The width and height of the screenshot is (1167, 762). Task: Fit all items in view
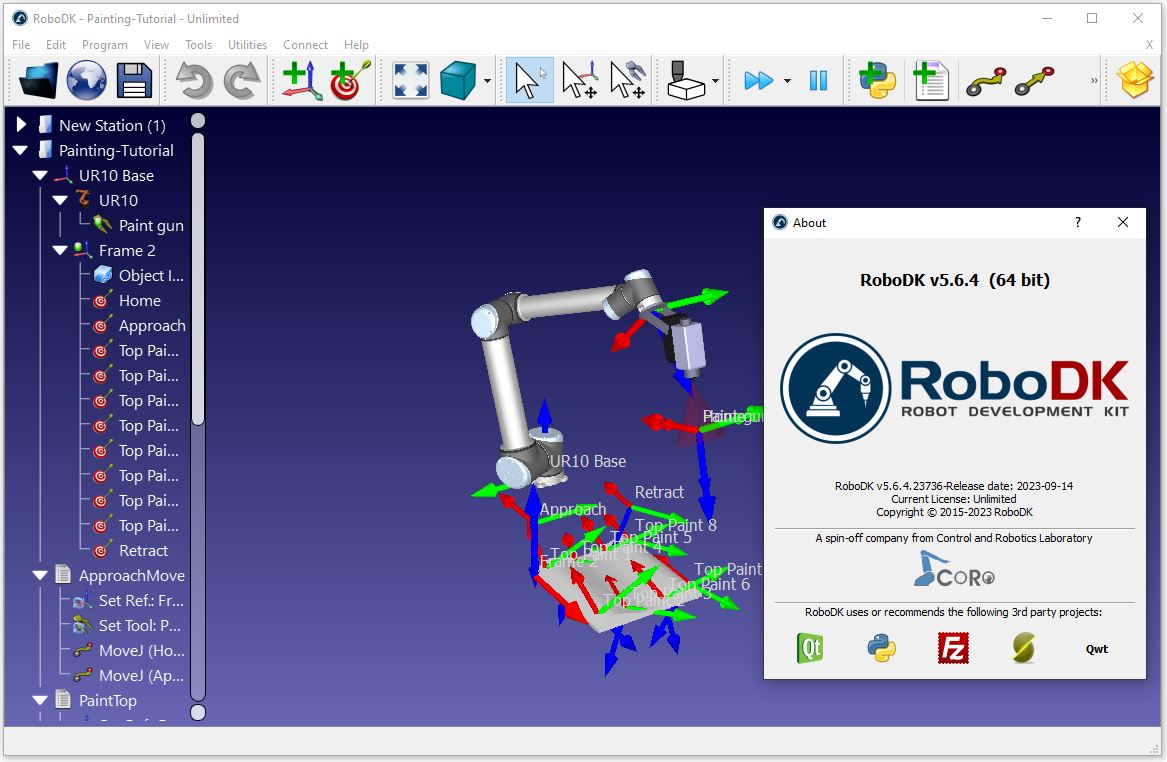(410, 80)
